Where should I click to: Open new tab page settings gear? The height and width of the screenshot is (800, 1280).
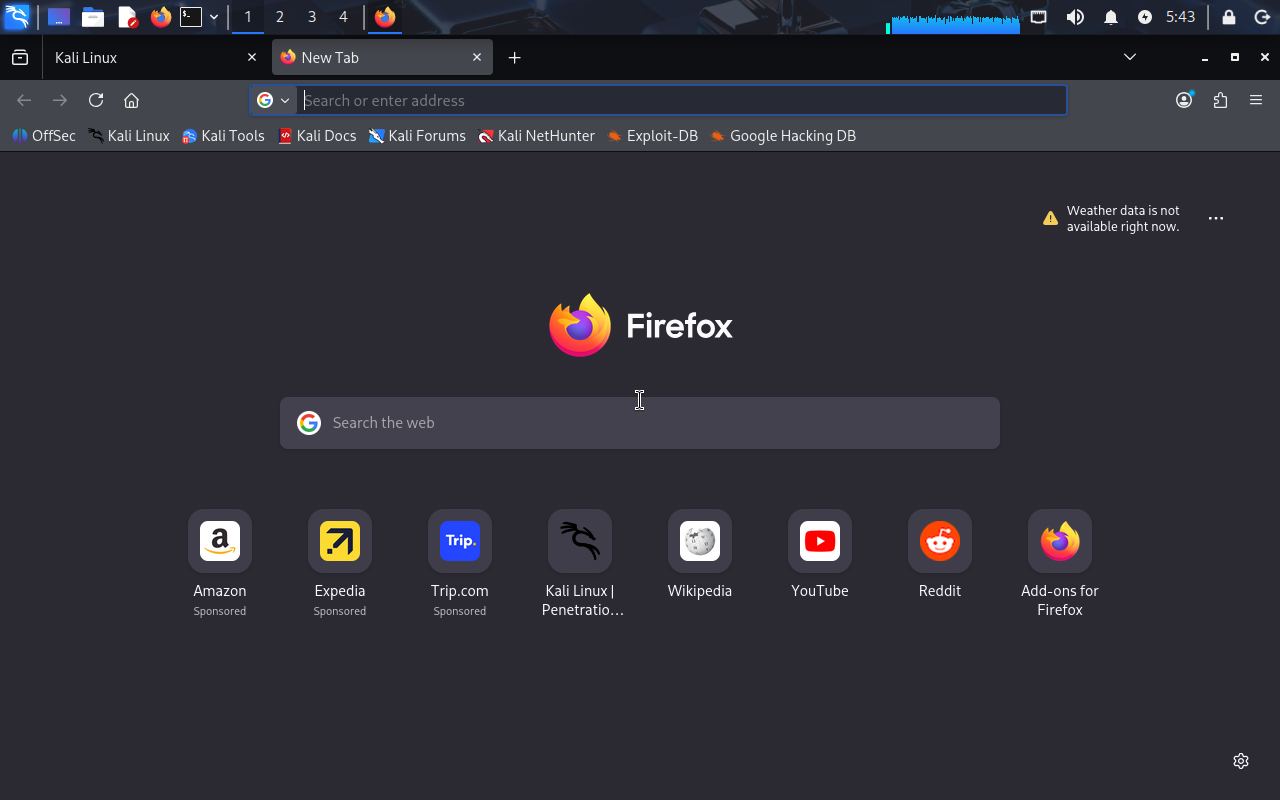coord(1241,761)
